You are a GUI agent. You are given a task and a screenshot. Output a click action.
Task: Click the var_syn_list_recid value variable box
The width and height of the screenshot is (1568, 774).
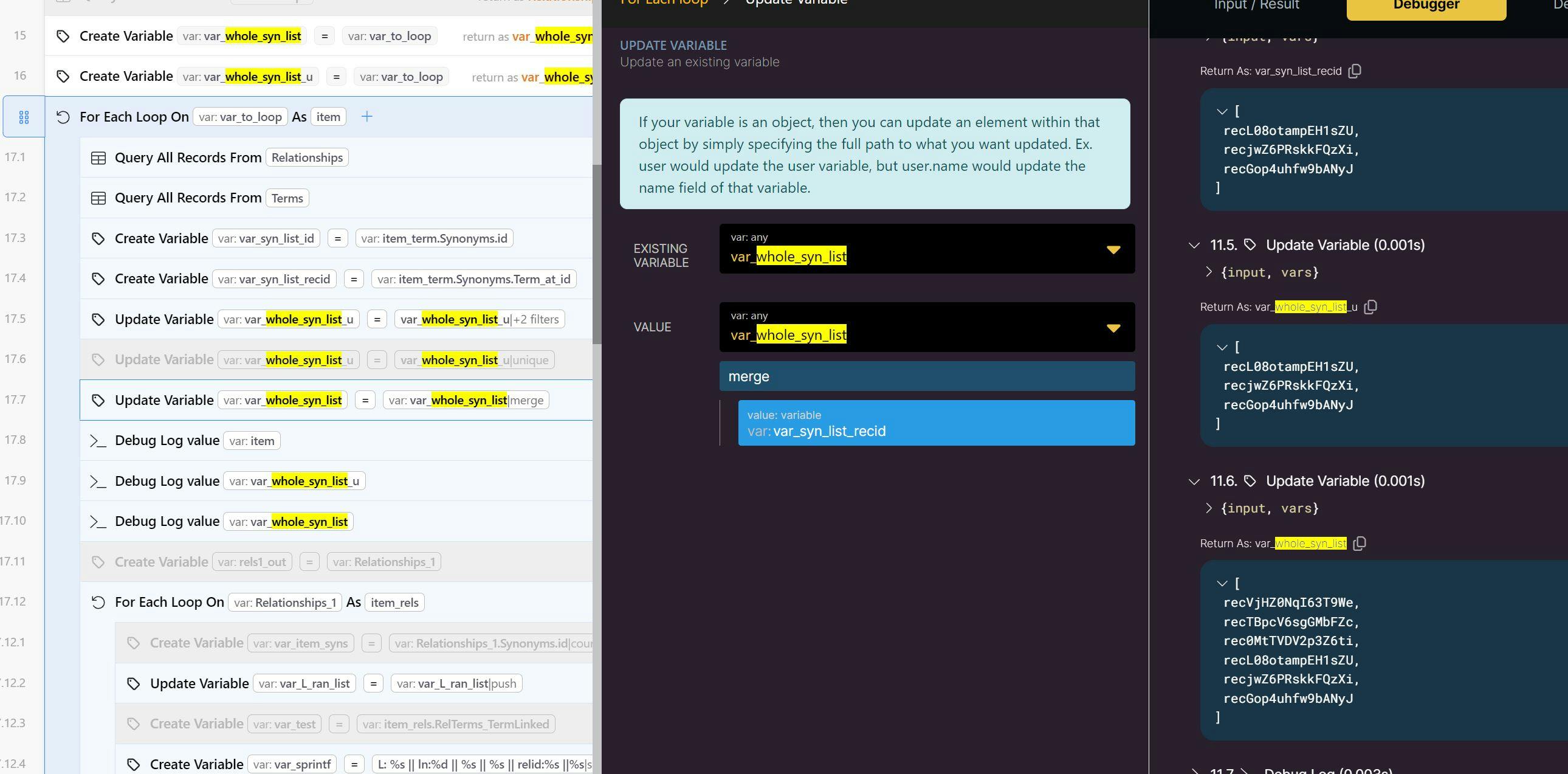point(935,423)
